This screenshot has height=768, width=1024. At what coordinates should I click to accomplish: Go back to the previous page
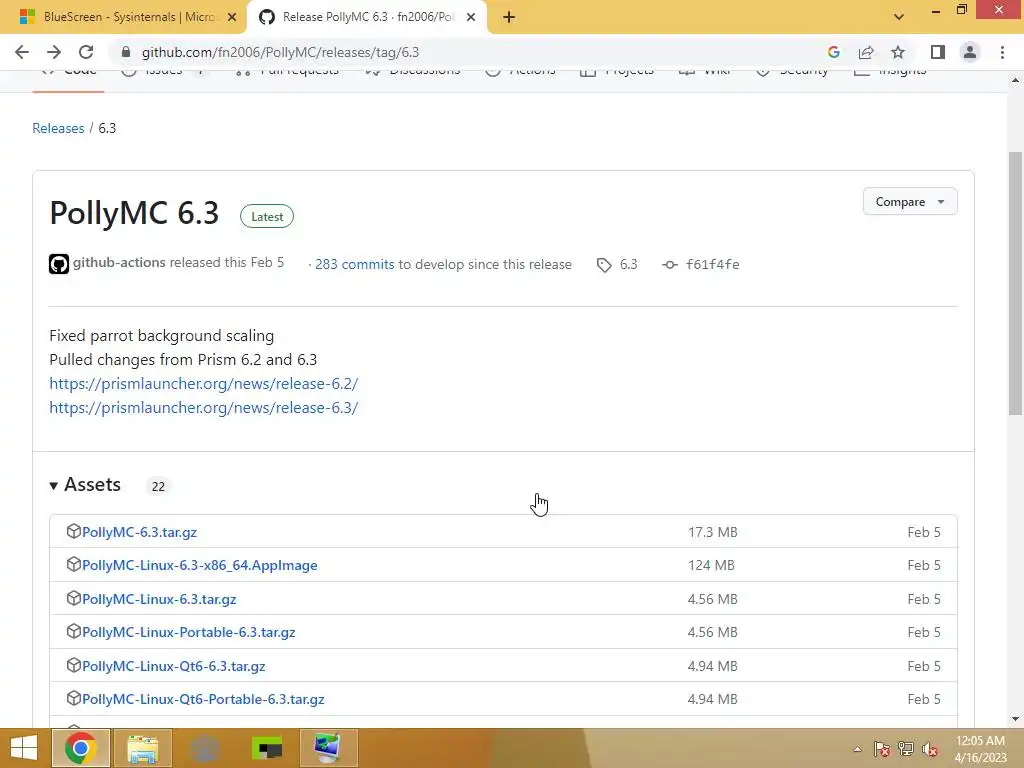coord(22,52)
